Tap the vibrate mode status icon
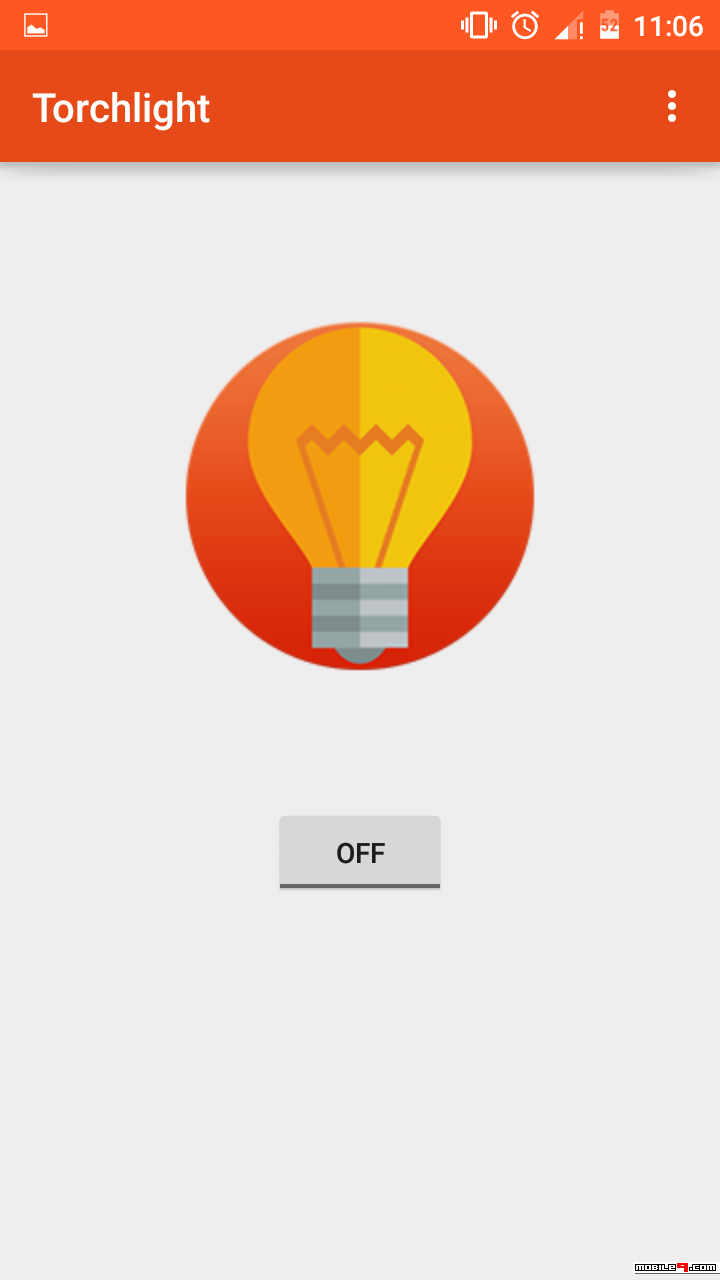 point(479,25)
